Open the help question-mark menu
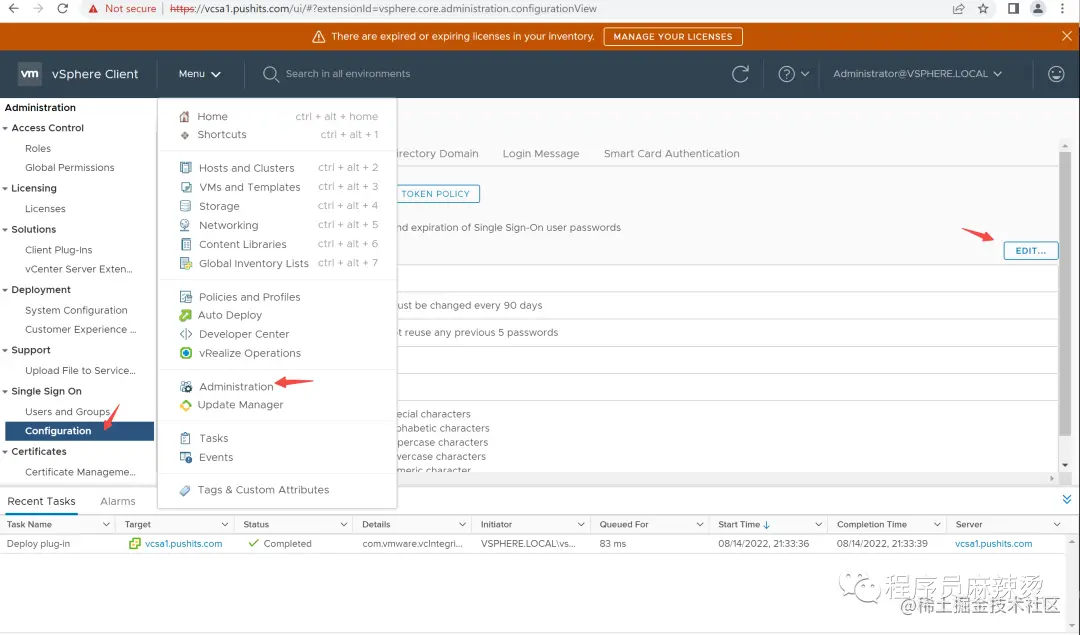The height and width of the screenshot is (635, 1080). (x=793, y=74)
